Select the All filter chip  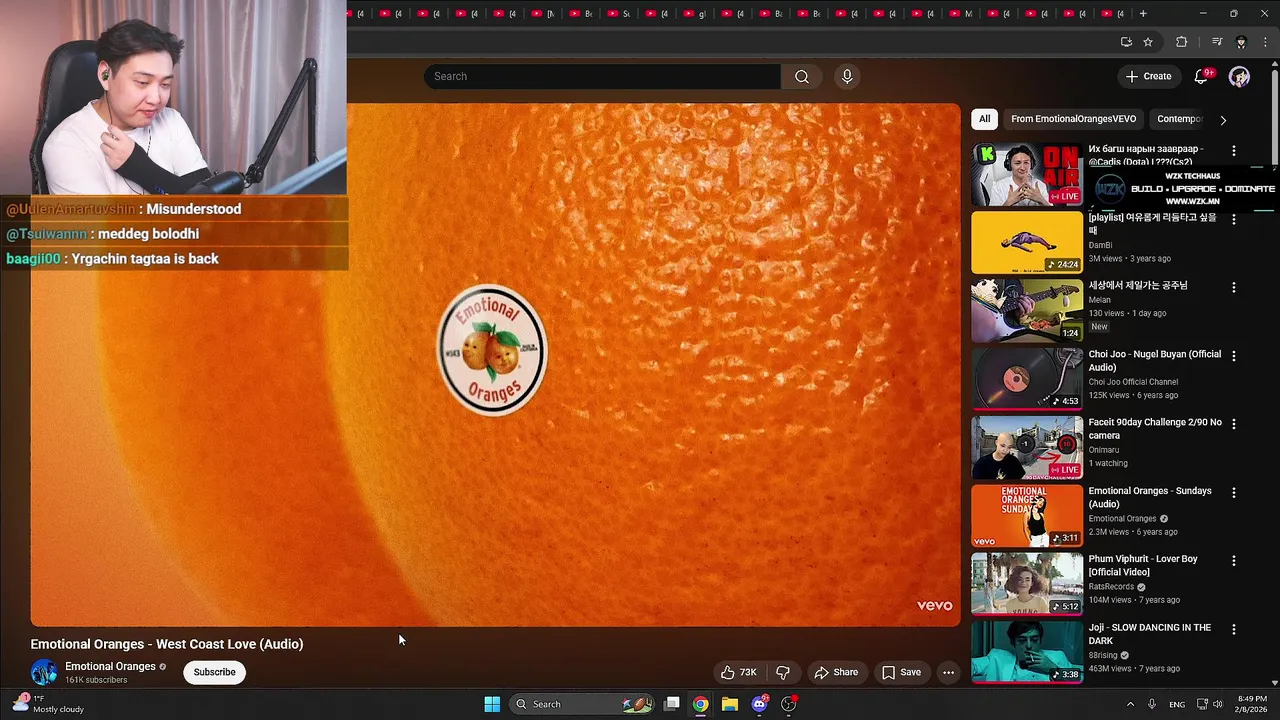coord(984,119)
